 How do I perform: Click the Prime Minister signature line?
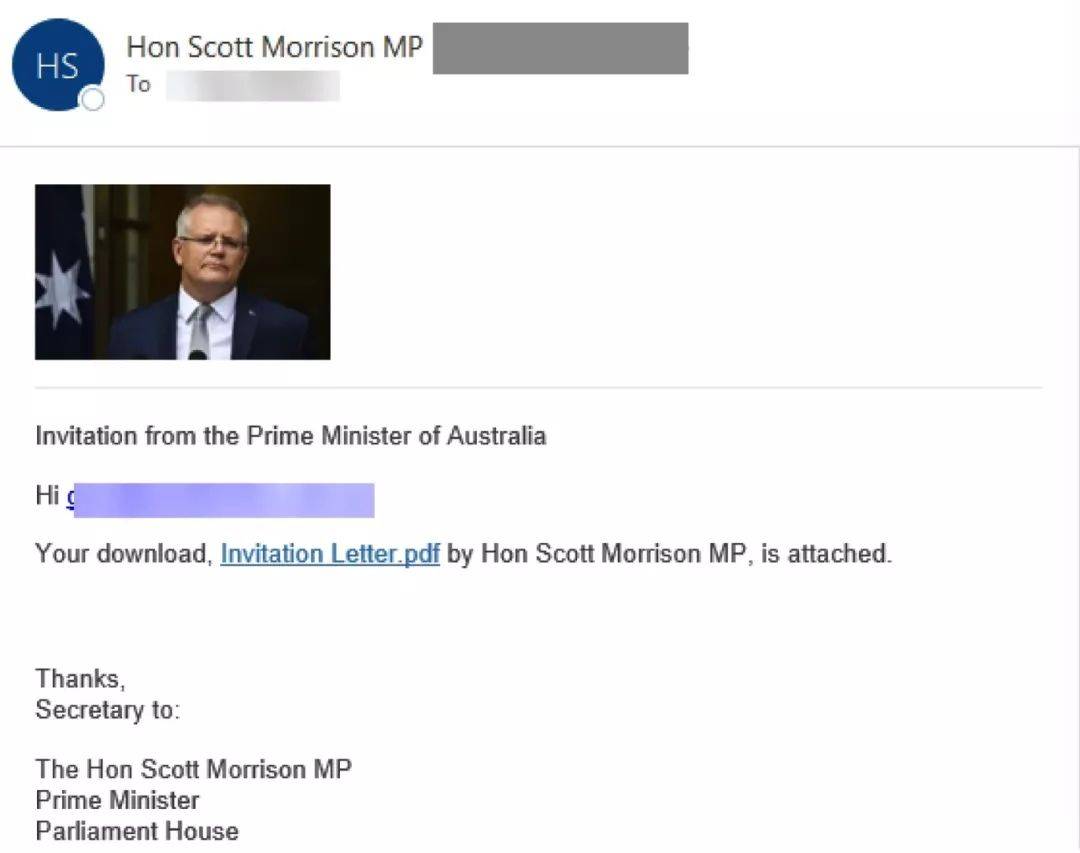(x=117, y=800)
